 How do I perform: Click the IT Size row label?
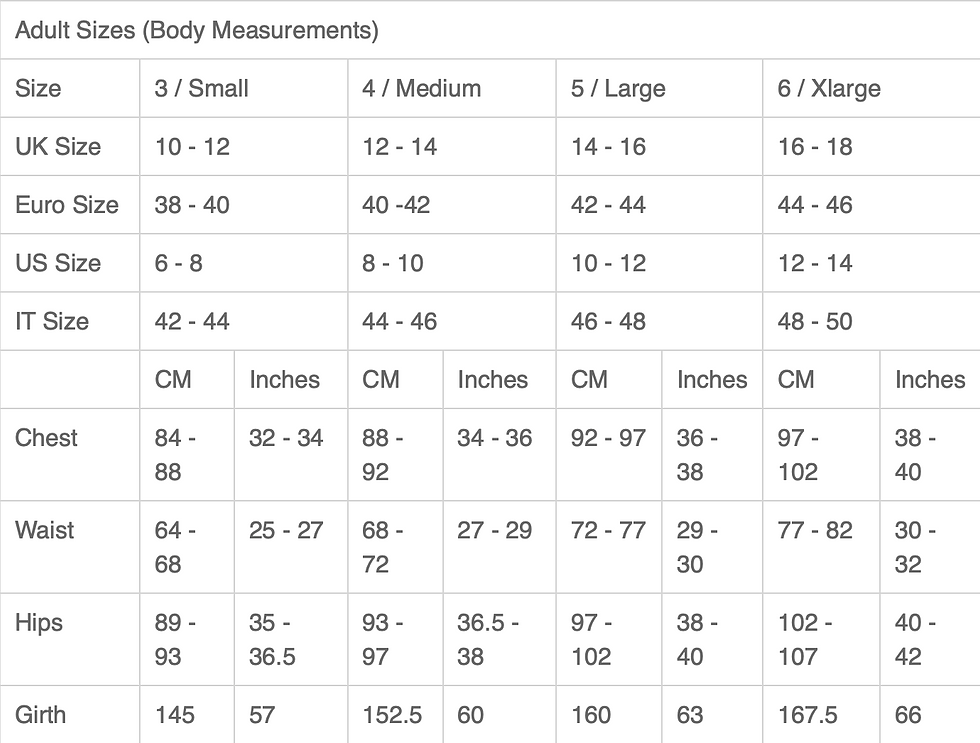[x=52, y=321]
